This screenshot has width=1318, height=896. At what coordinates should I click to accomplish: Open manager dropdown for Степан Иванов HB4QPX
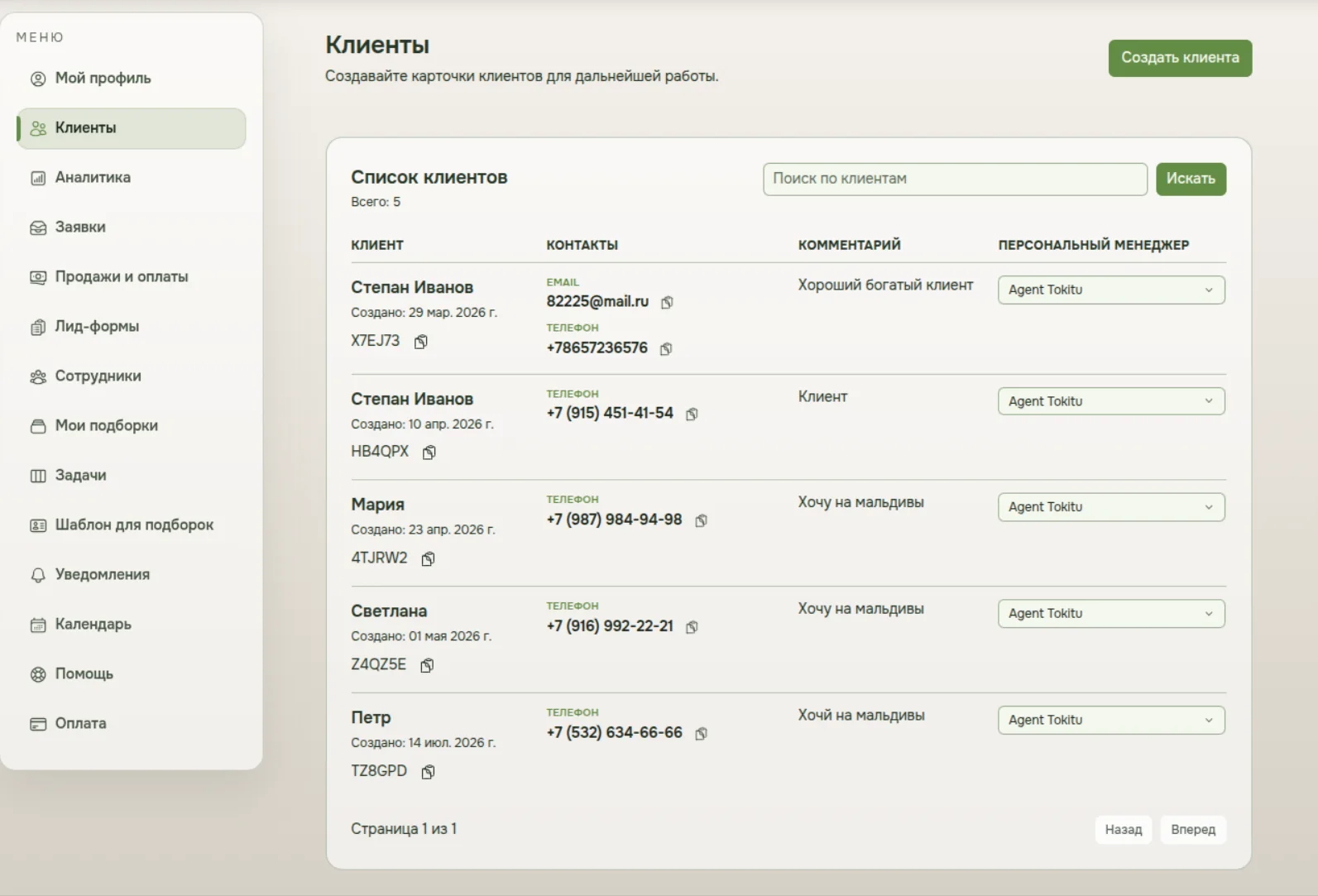click(1111, 401)
